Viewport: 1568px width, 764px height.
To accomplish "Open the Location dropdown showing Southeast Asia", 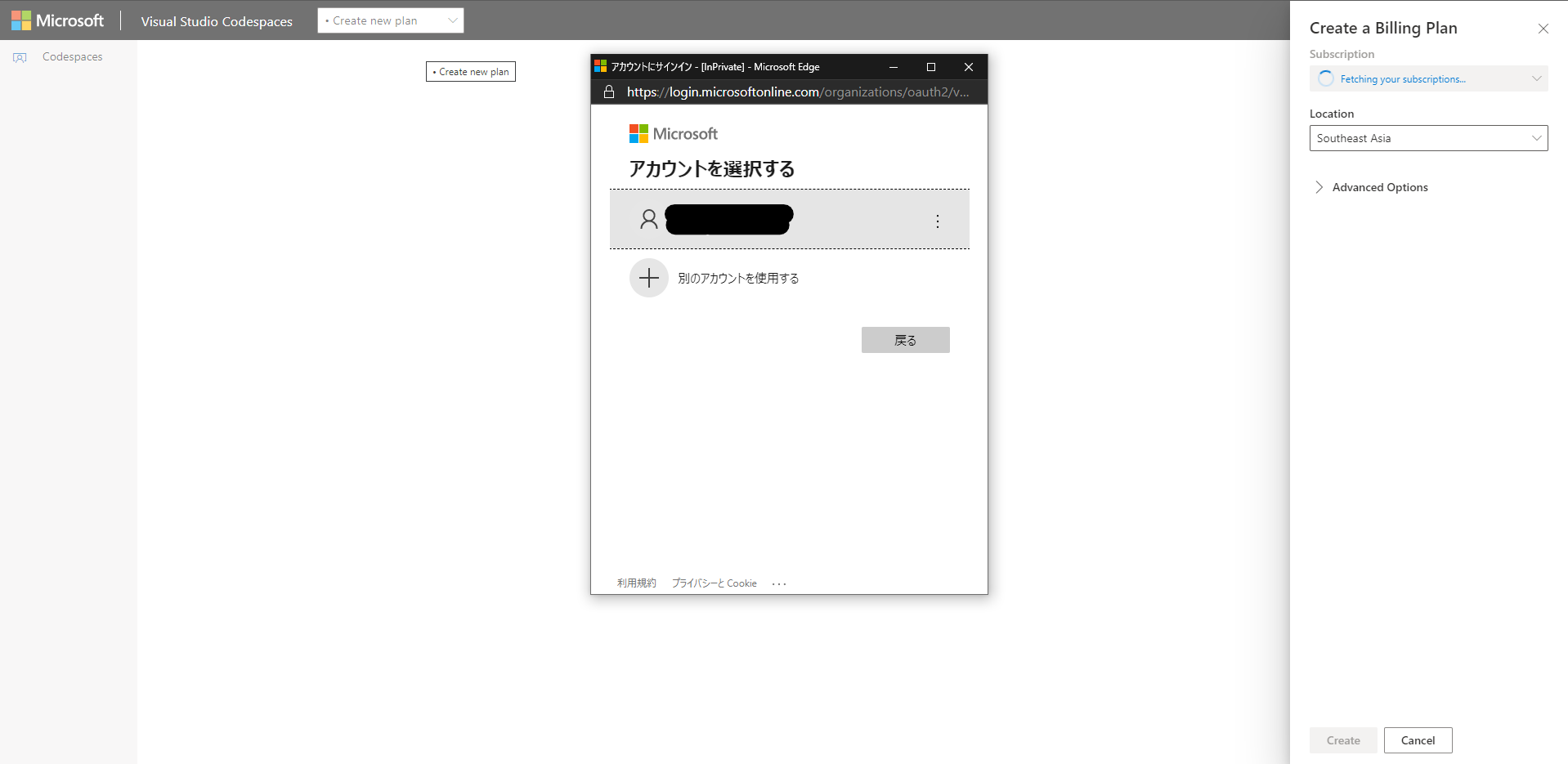I will click(1429, 138).
